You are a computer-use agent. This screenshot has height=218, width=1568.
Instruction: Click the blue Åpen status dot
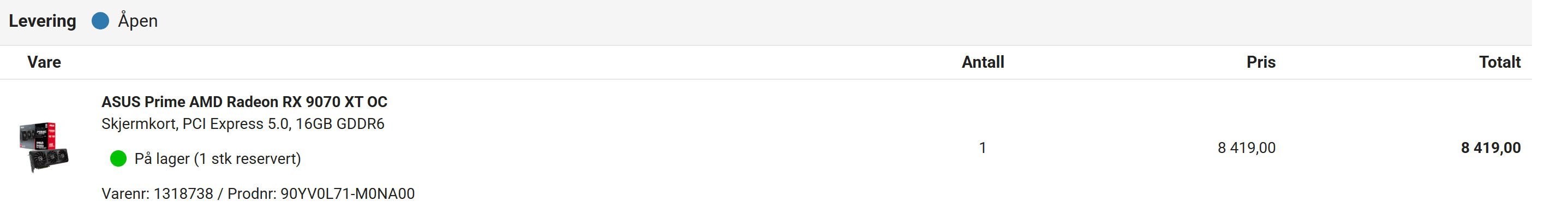point(100,21)
